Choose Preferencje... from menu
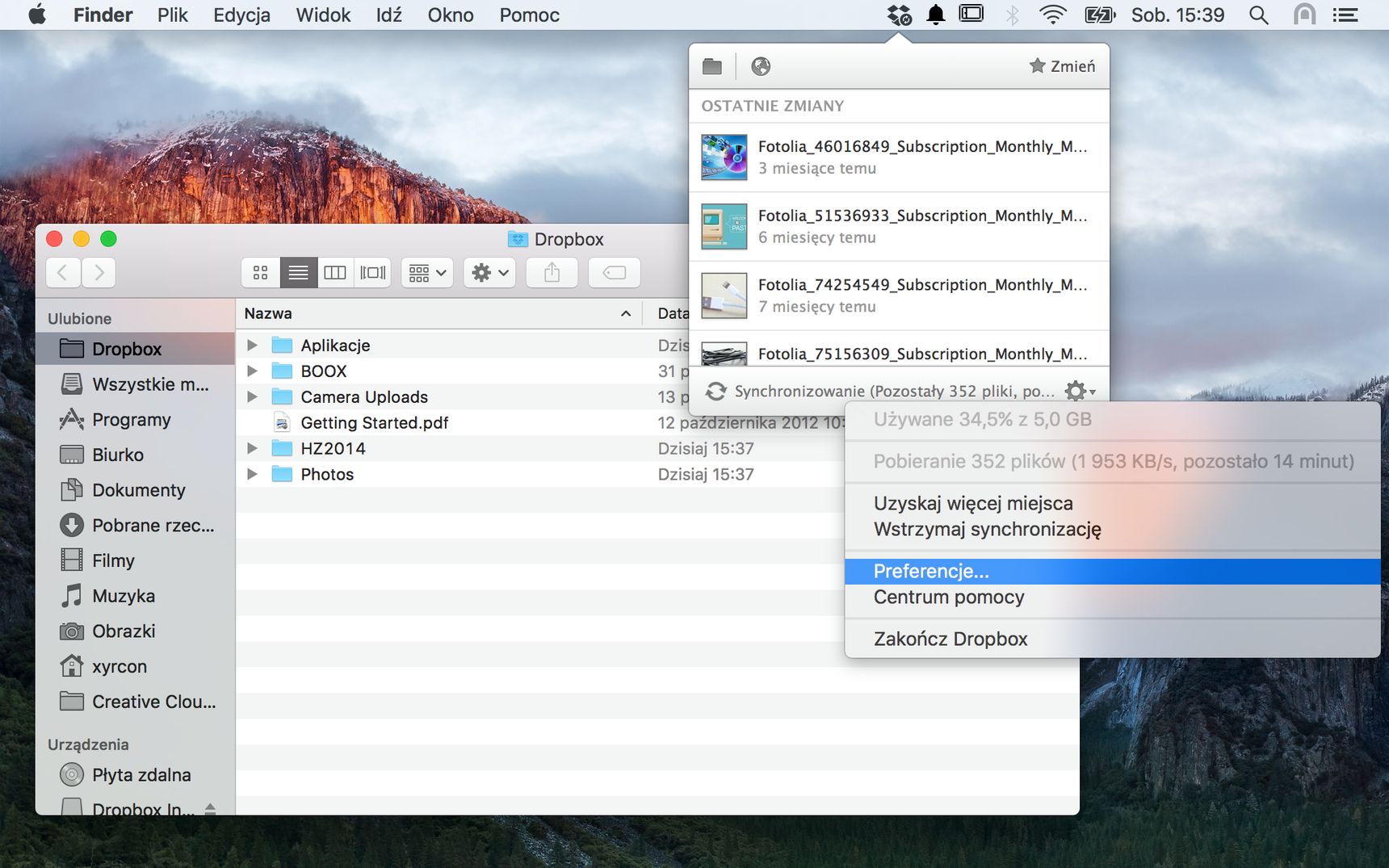 [x=1112, y=572]
